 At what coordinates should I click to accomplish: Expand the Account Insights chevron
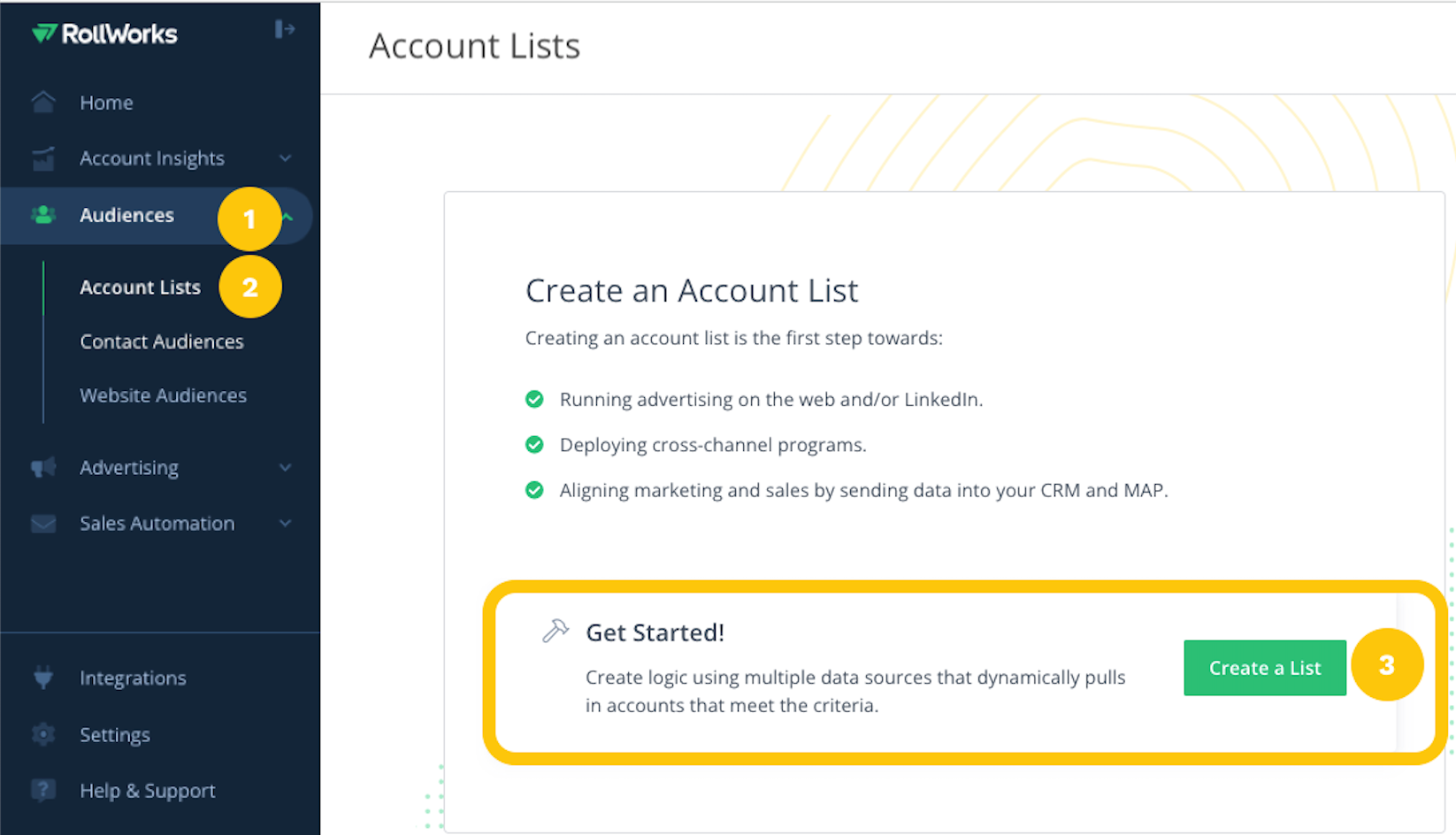(285, 158)
